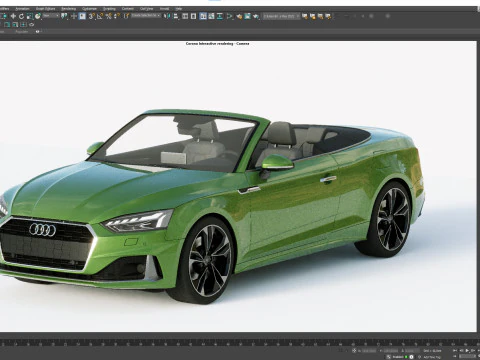480x360 pixels.
Task: Click the Z coordinate input field
Action: coord(412,351)
